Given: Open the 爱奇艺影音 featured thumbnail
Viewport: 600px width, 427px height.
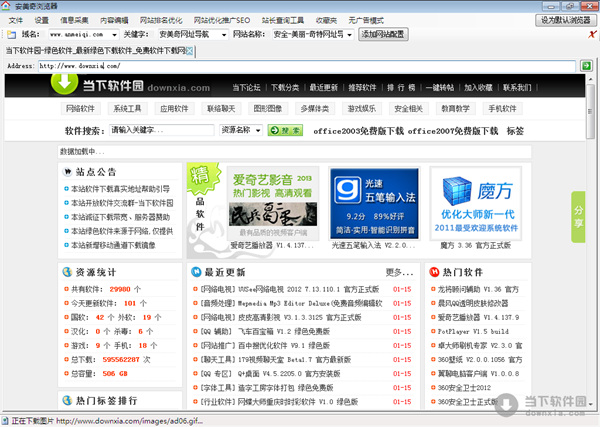Looking at the screenshot, I should 273,203.
